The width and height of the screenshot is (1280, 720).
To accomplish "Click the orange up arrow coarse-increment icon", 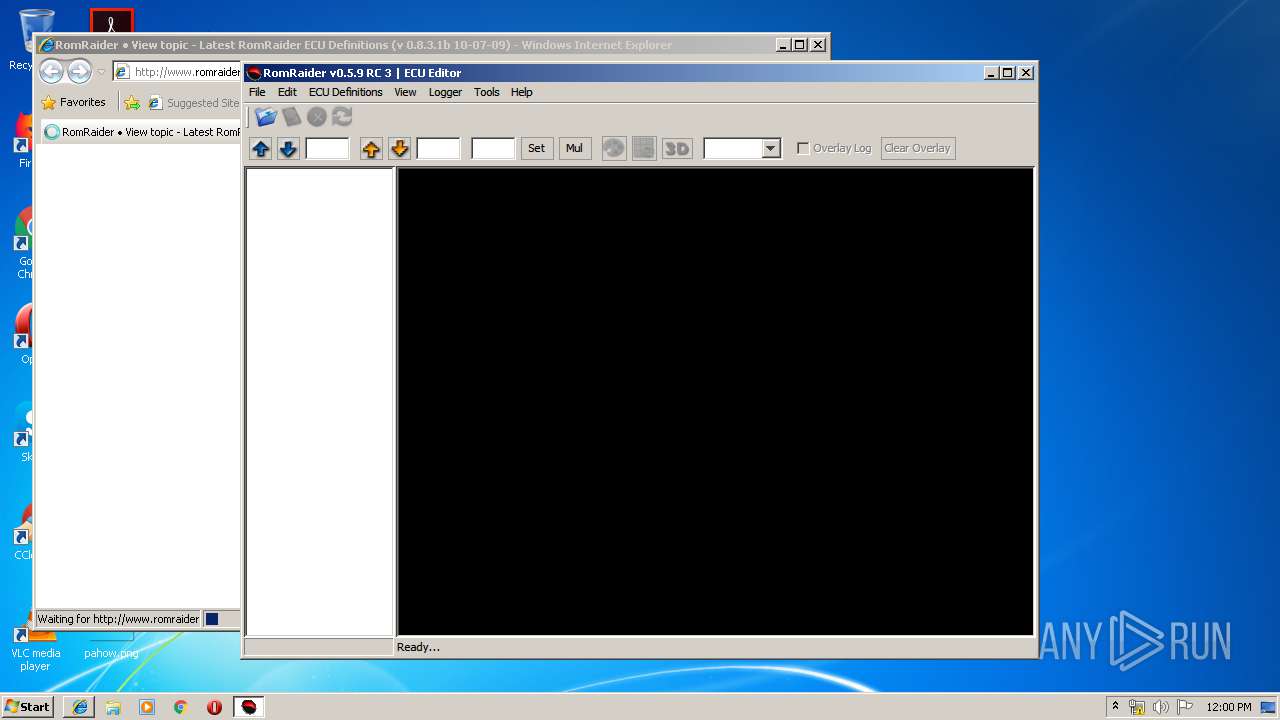I will coord(371,148).
